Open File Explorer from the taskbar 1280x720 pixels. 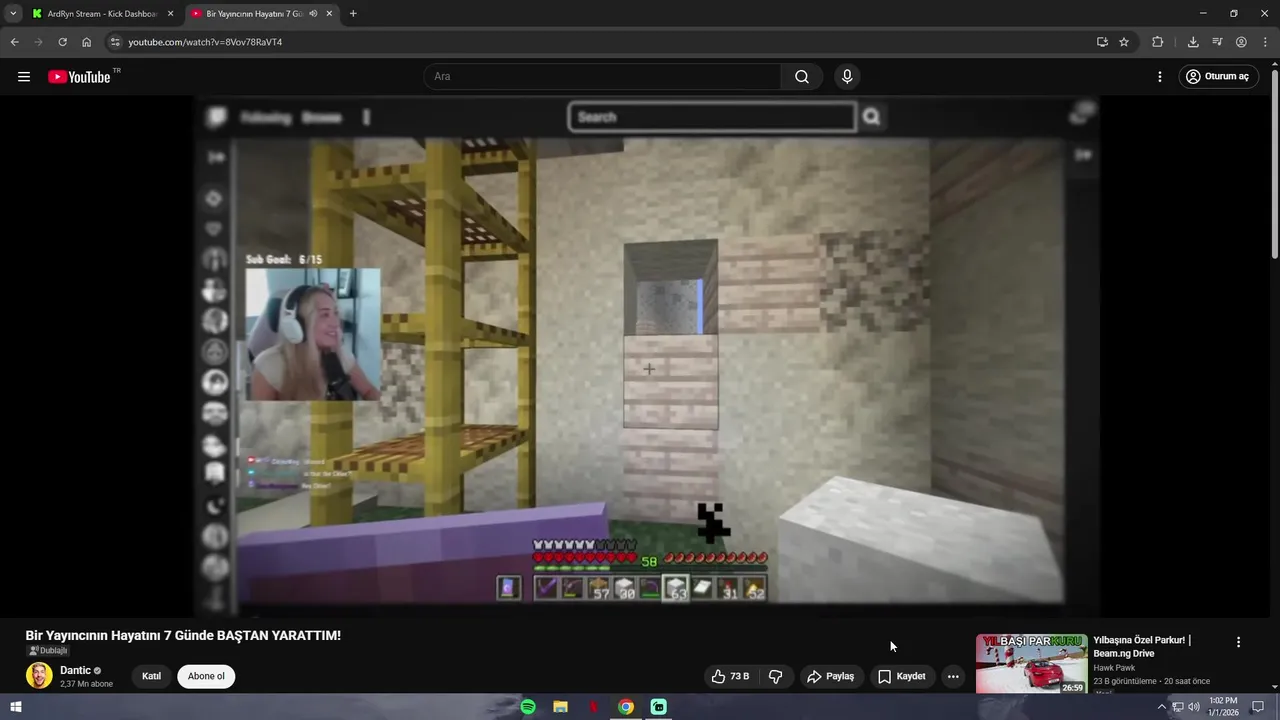561,707
